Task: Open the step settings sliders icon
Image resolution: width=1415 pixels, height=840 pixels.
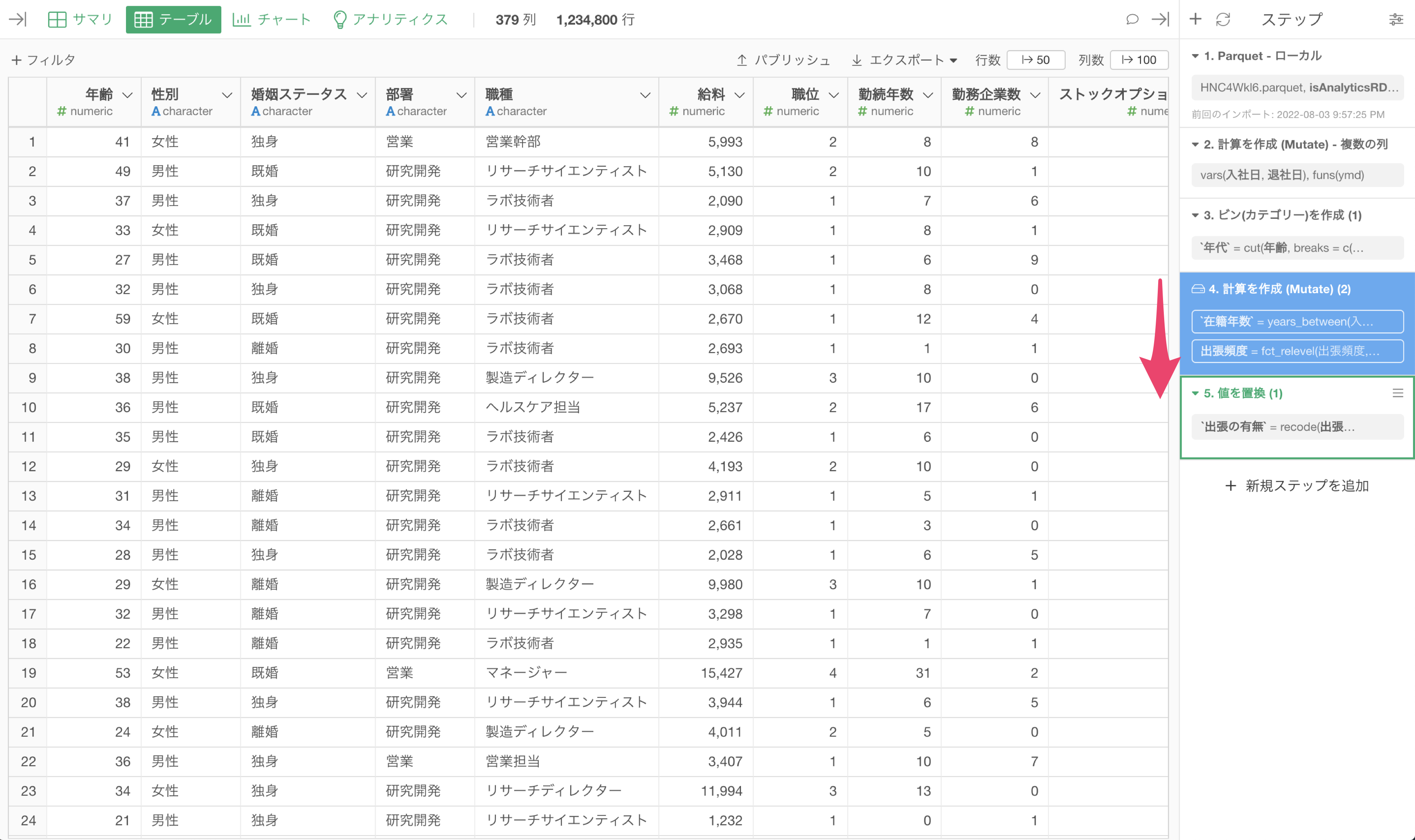Action: 1396,20
